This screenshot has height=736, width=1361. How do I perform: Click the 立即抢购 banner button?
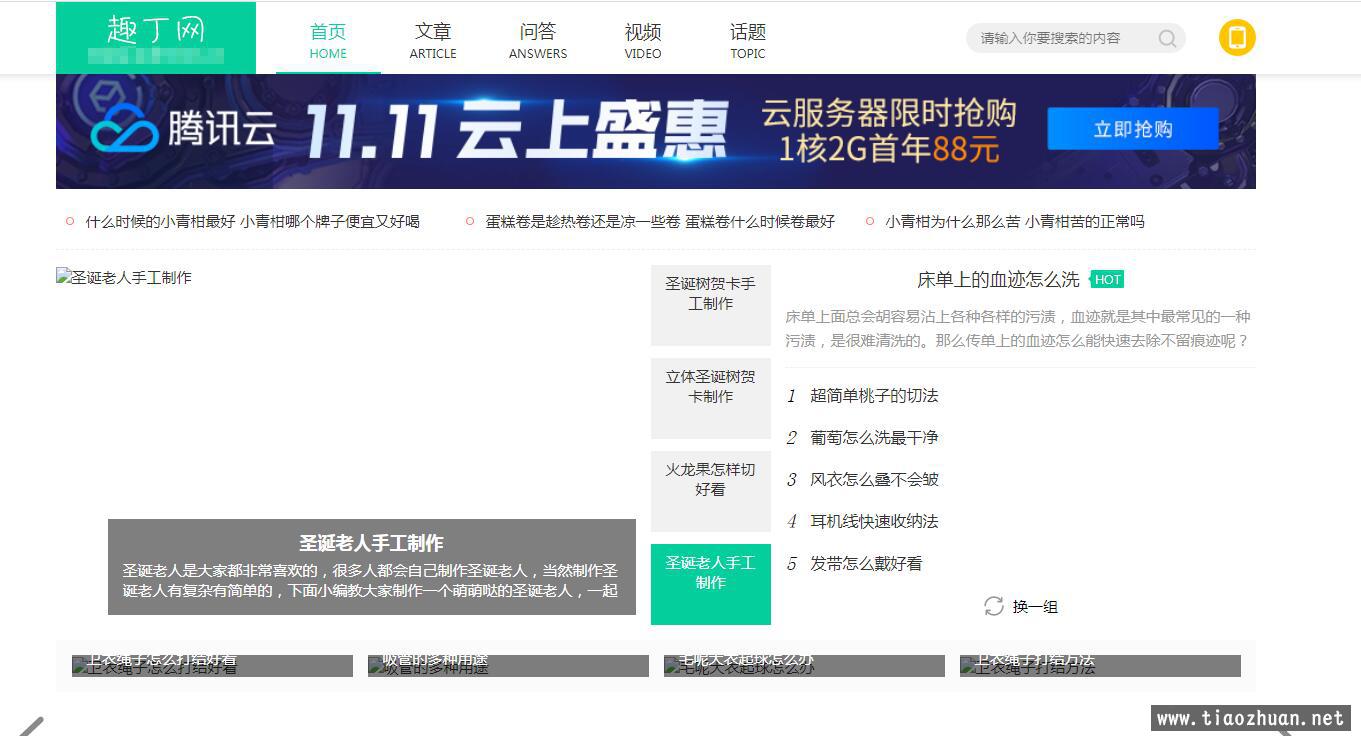1132,129
